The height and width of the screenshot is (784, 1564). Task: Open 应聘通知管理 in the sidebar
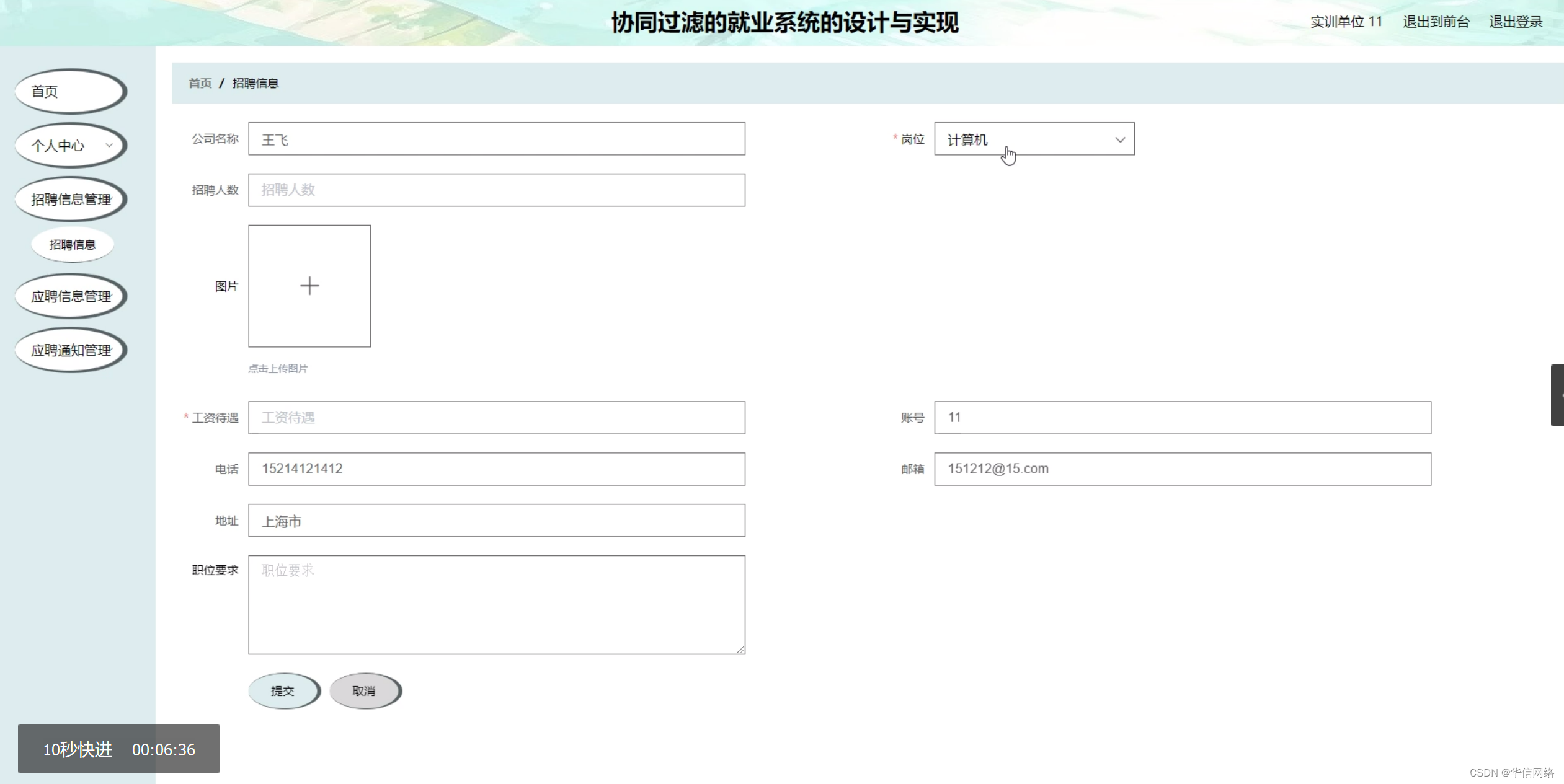point(71,350)
